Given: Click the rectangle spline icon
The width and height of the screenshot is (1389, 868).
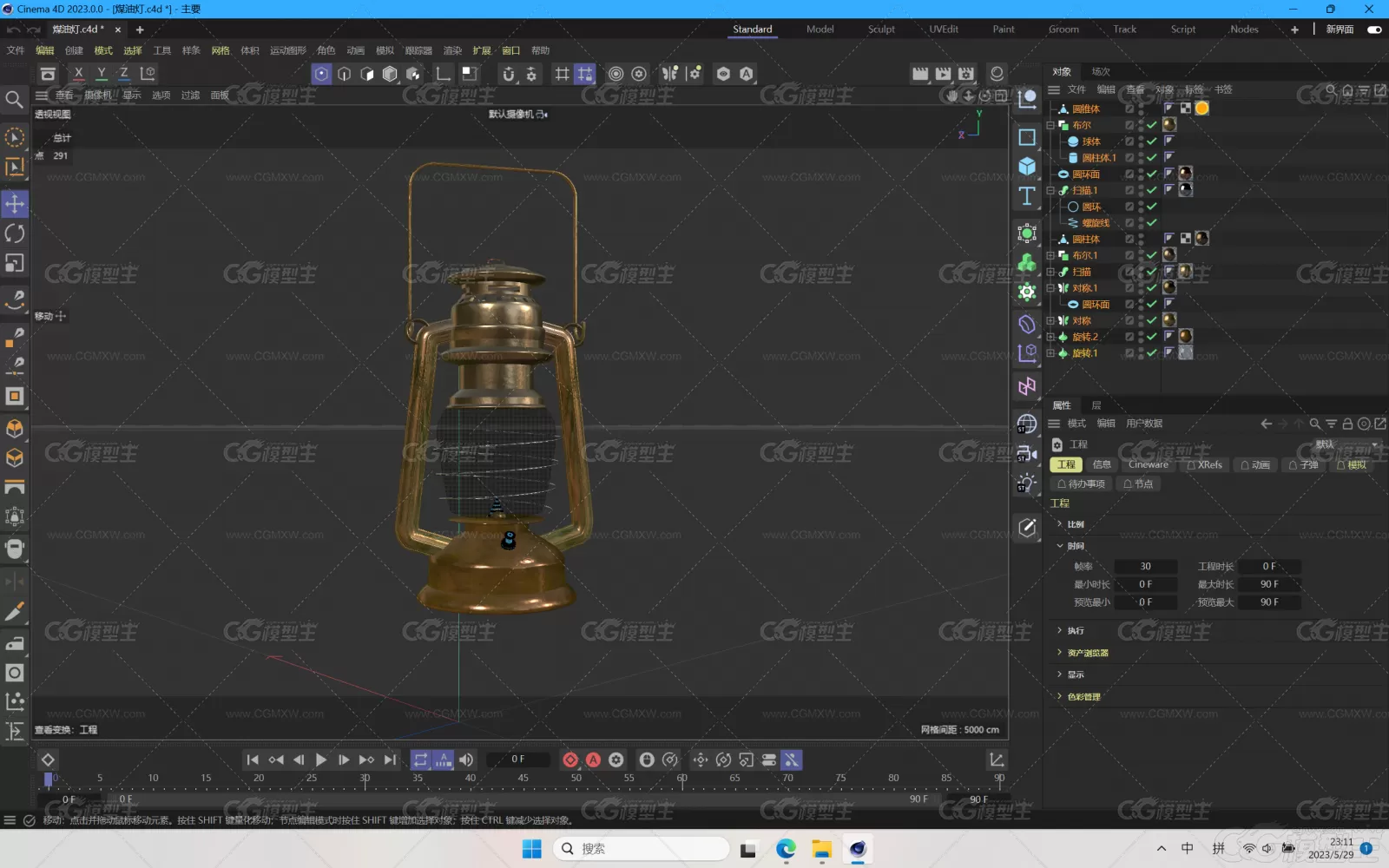Looking at the screenshot, I should point(1027,137).
